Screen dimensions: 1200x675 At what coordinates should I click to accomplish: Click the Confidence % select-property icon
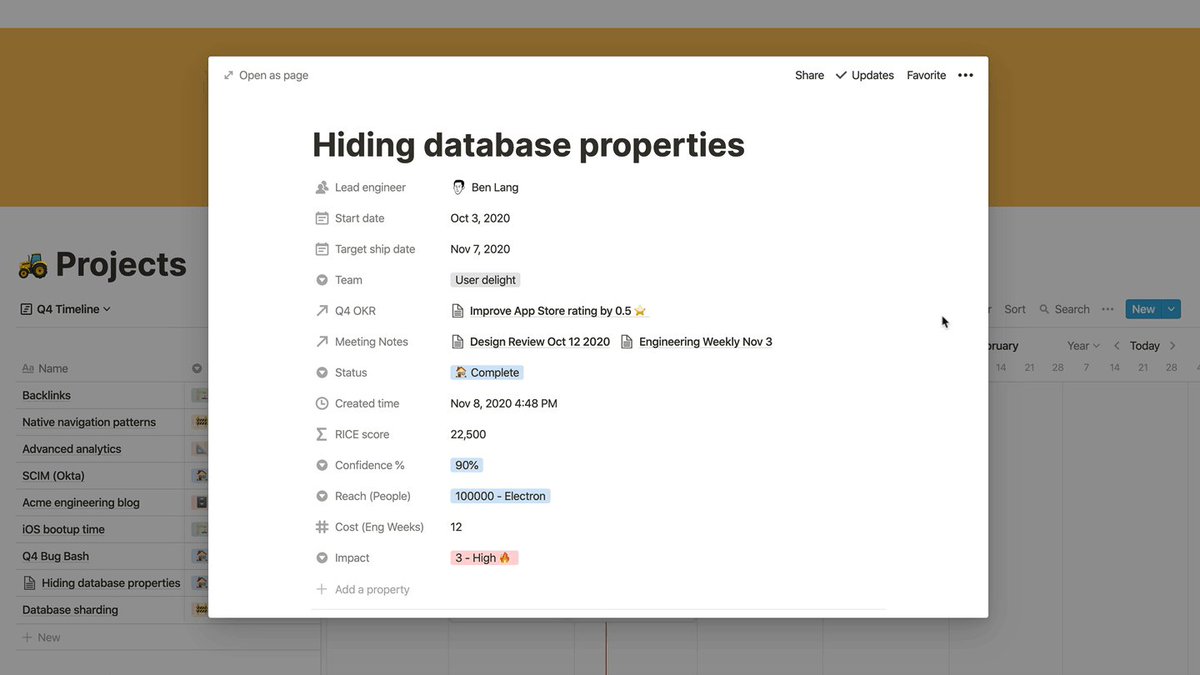pos(322,466)
